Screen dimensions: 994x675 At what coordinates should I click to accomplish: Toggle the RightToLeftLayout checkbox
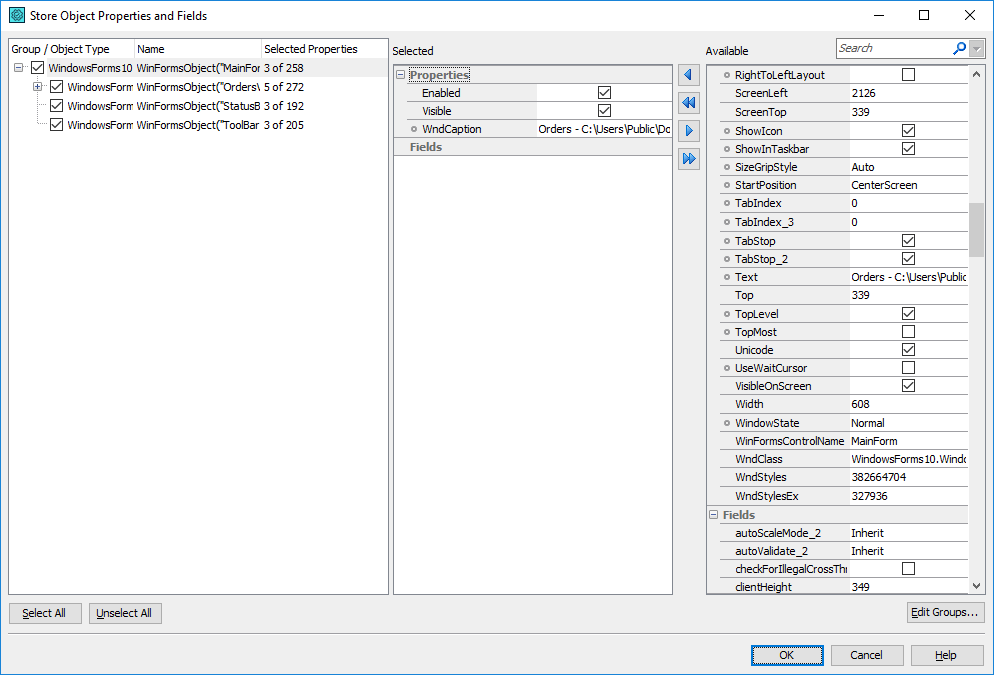click(908, 75)
